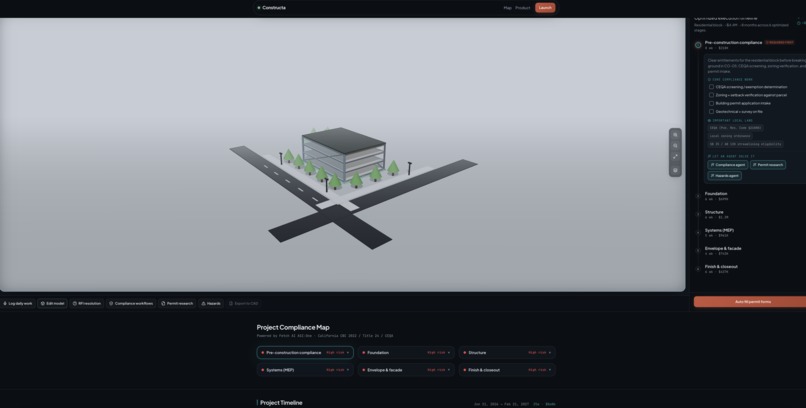This screenshot has height=408, width=806.
Task: Expand the Envelope & facade compliance card
Action: click(406, 370)
